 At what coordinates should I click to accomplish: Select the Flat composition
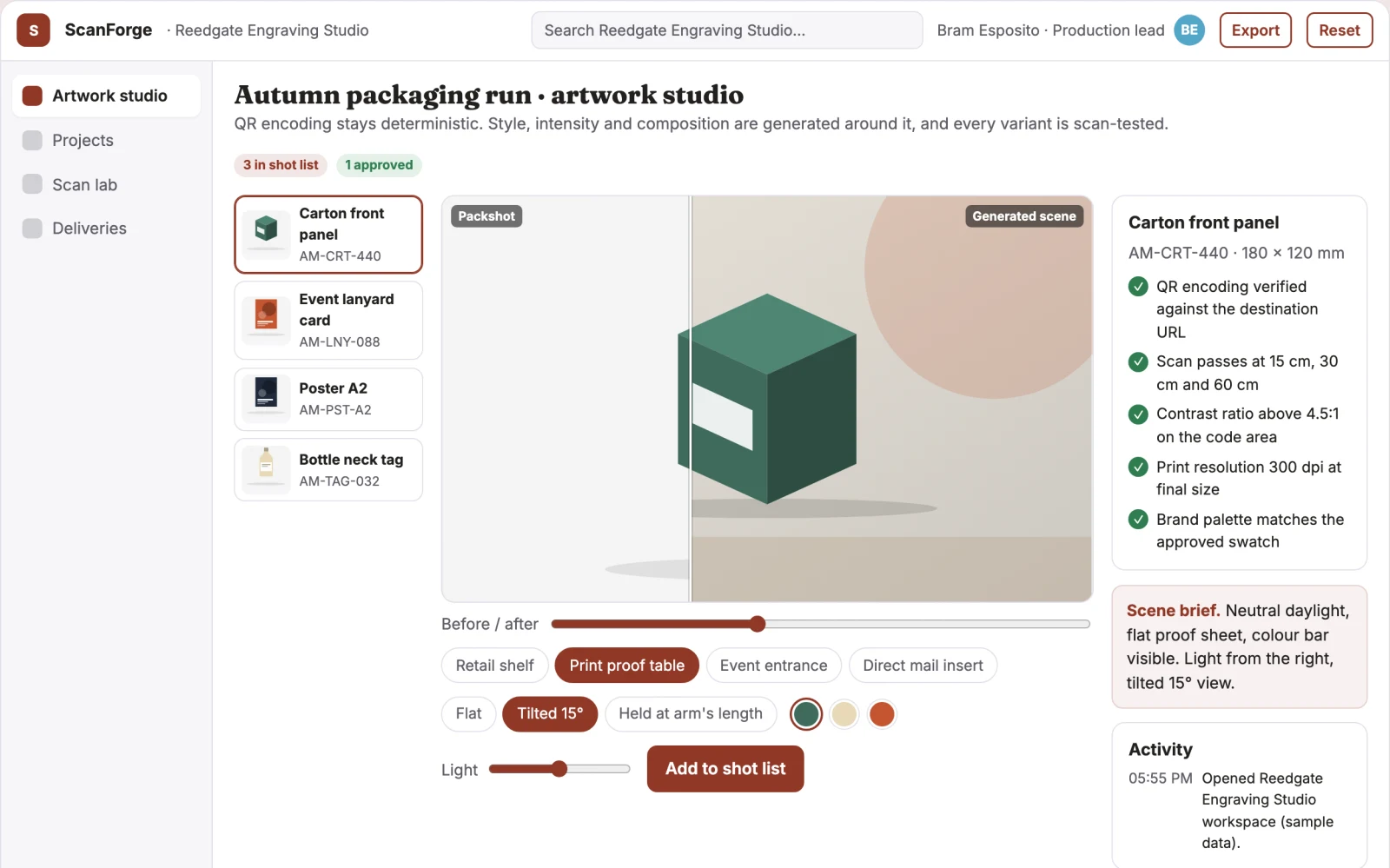click(x=469, y=714)
